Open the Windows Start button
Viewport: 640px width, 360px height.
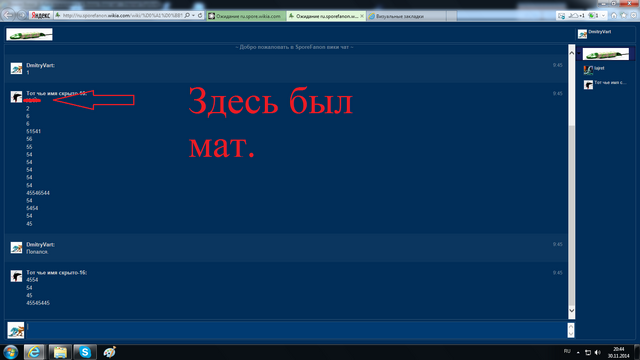(x=11, y=352)
